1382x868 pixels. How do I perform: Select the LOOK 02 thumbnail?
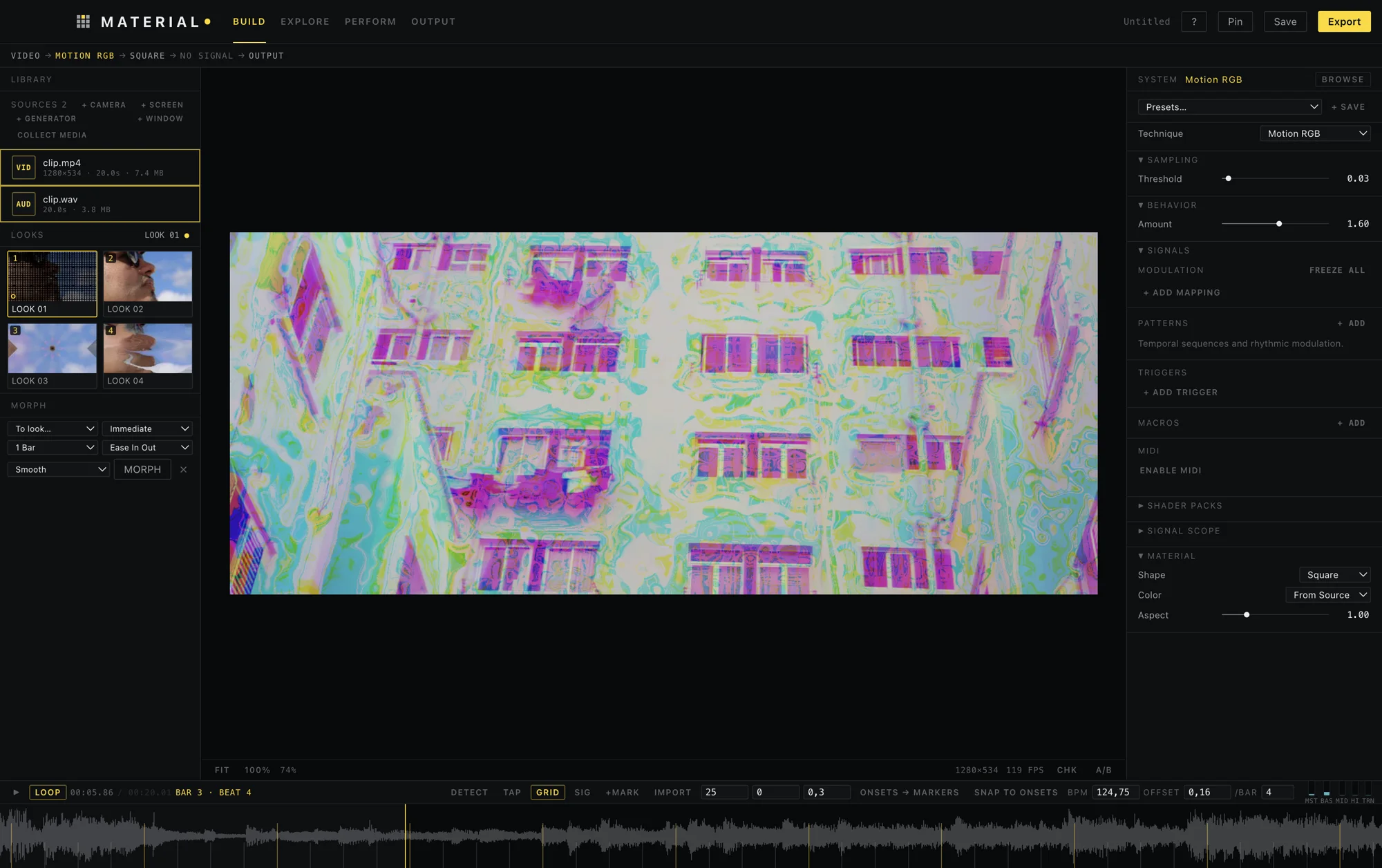tap(147, 283)
